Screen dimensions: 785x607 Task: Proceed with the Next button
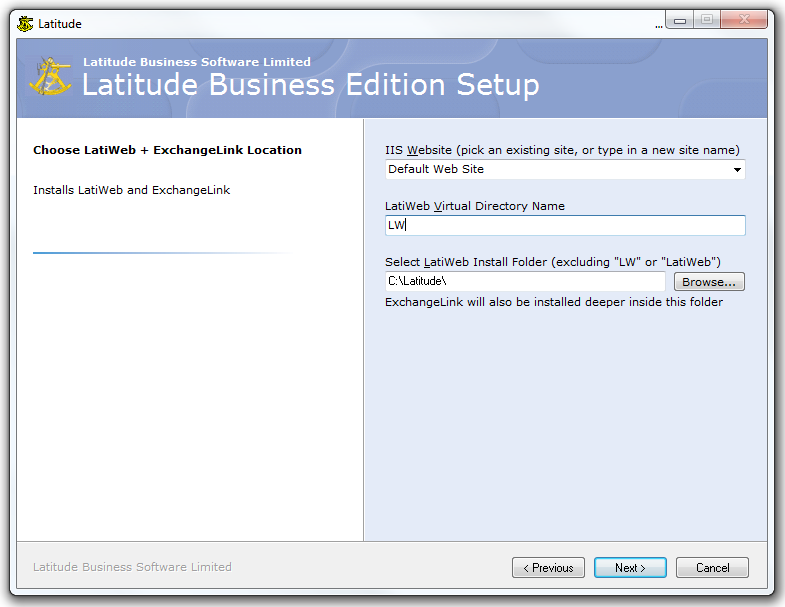pos(630,568)
